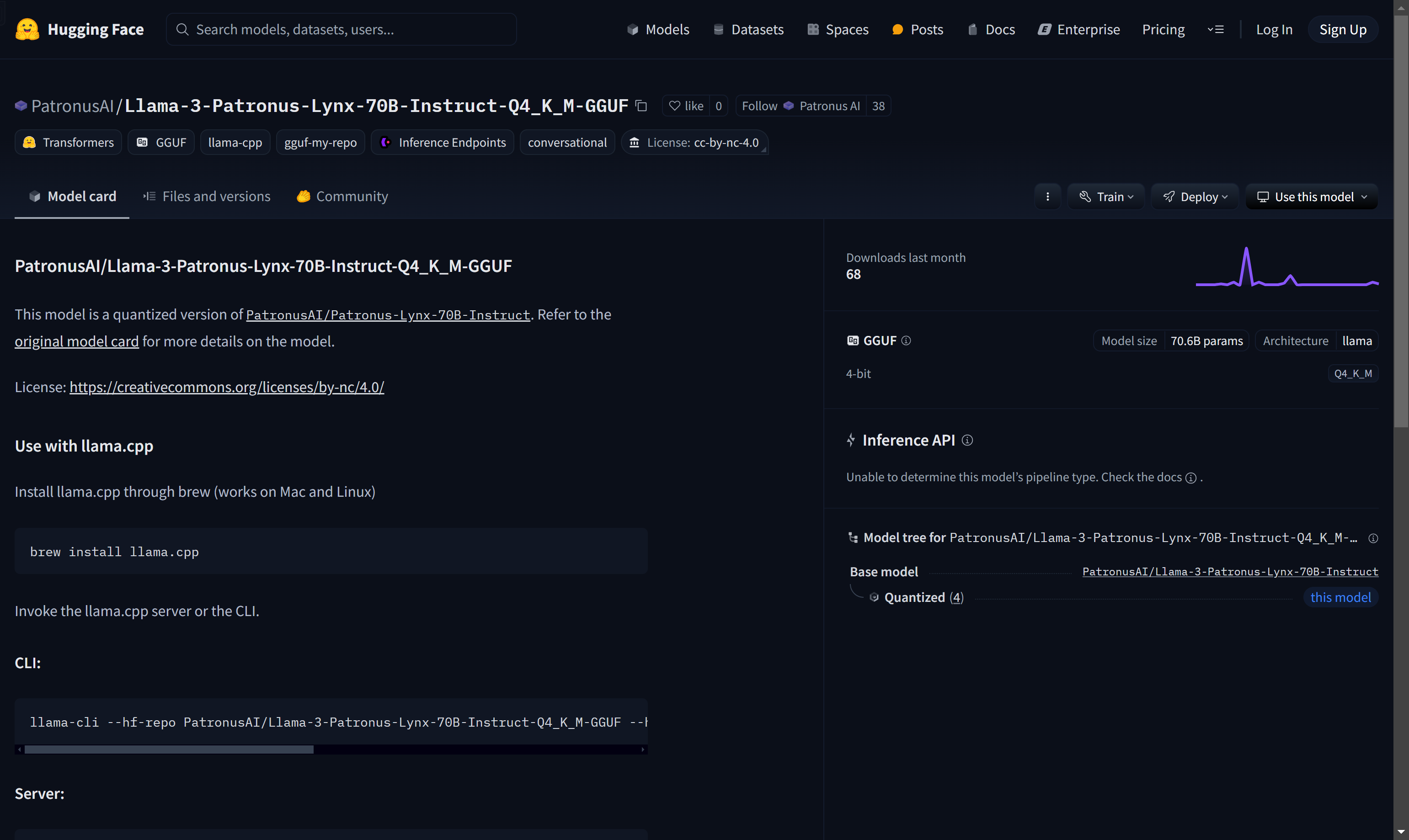
Task: Select the GGUF tag
Action: 161,142
